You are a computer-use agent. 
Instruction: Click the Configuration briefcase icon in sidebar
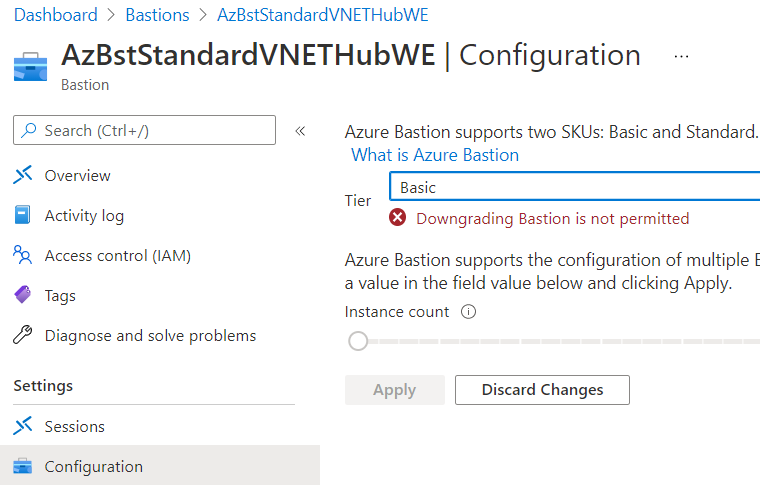click(x=22, y=466)
